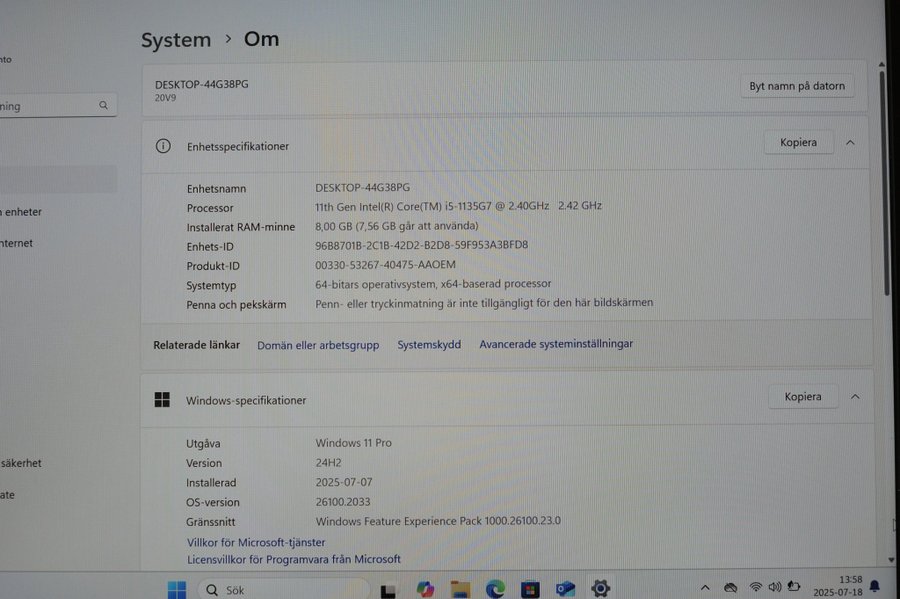The image size is (900, 599).
Task: Select the sidebar item ending in 'enheter'
Action: pyautogui.click(x=21, y=212)
